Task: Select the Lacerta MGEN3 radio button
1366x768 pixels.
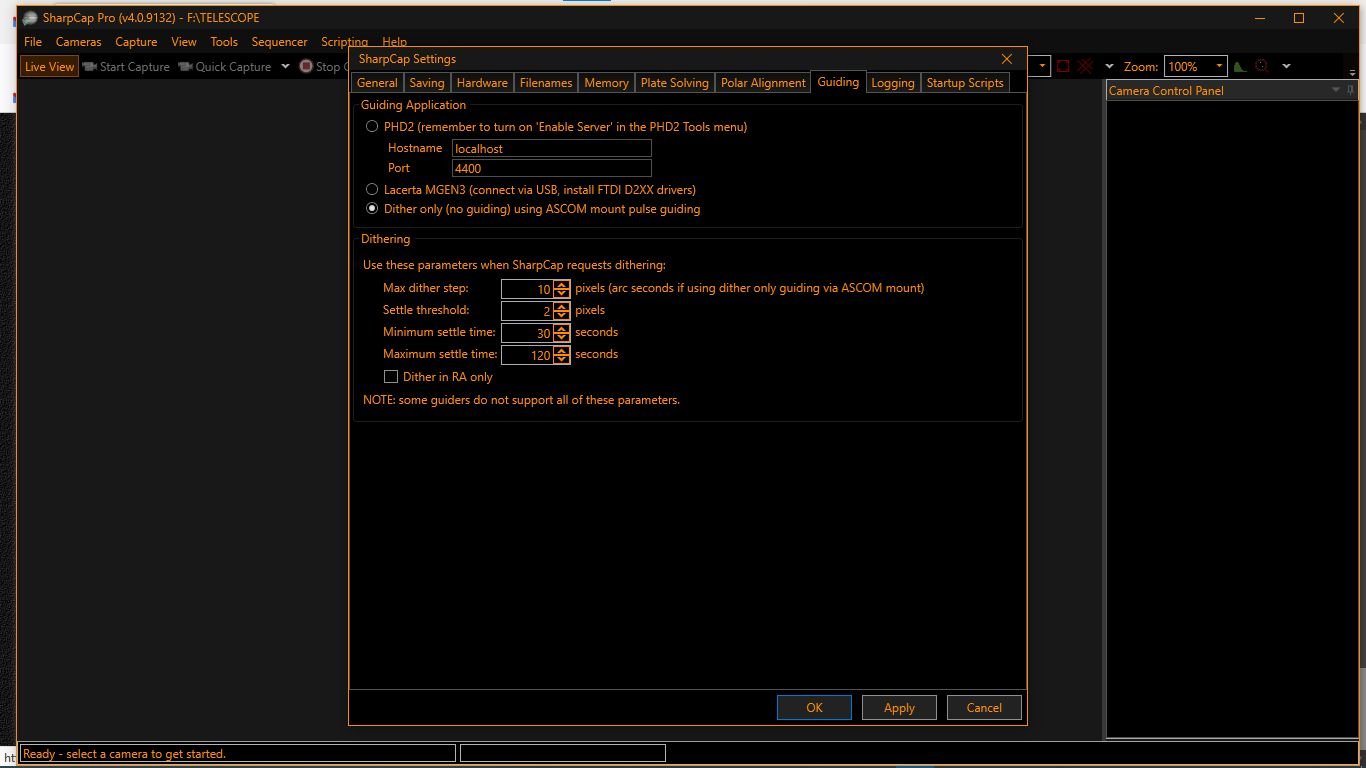Action: click(372, 189)
